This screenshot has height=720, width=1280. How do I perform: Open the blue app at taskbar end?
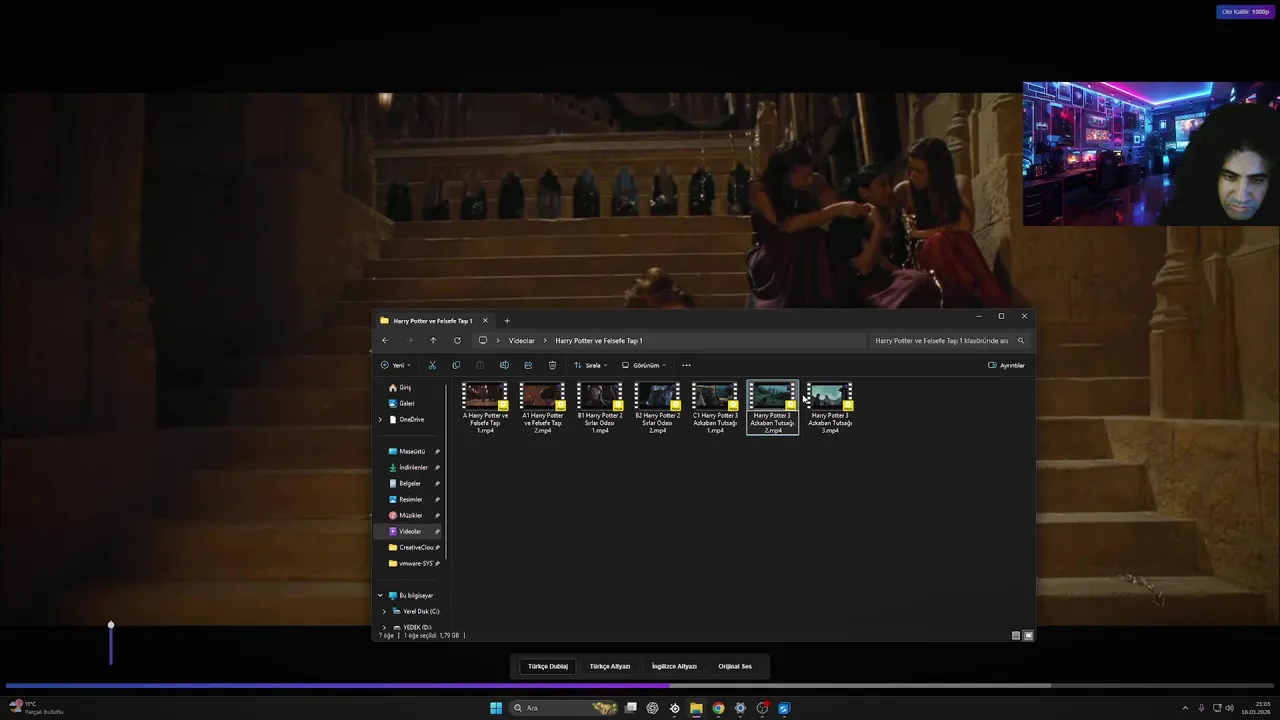[784, 708]
